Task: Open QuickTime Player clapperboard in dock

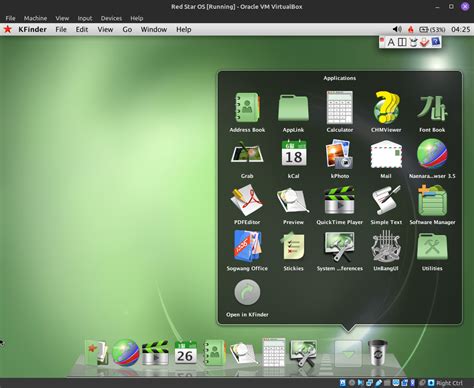Action: pyautogui.click(x=155, y=353)
